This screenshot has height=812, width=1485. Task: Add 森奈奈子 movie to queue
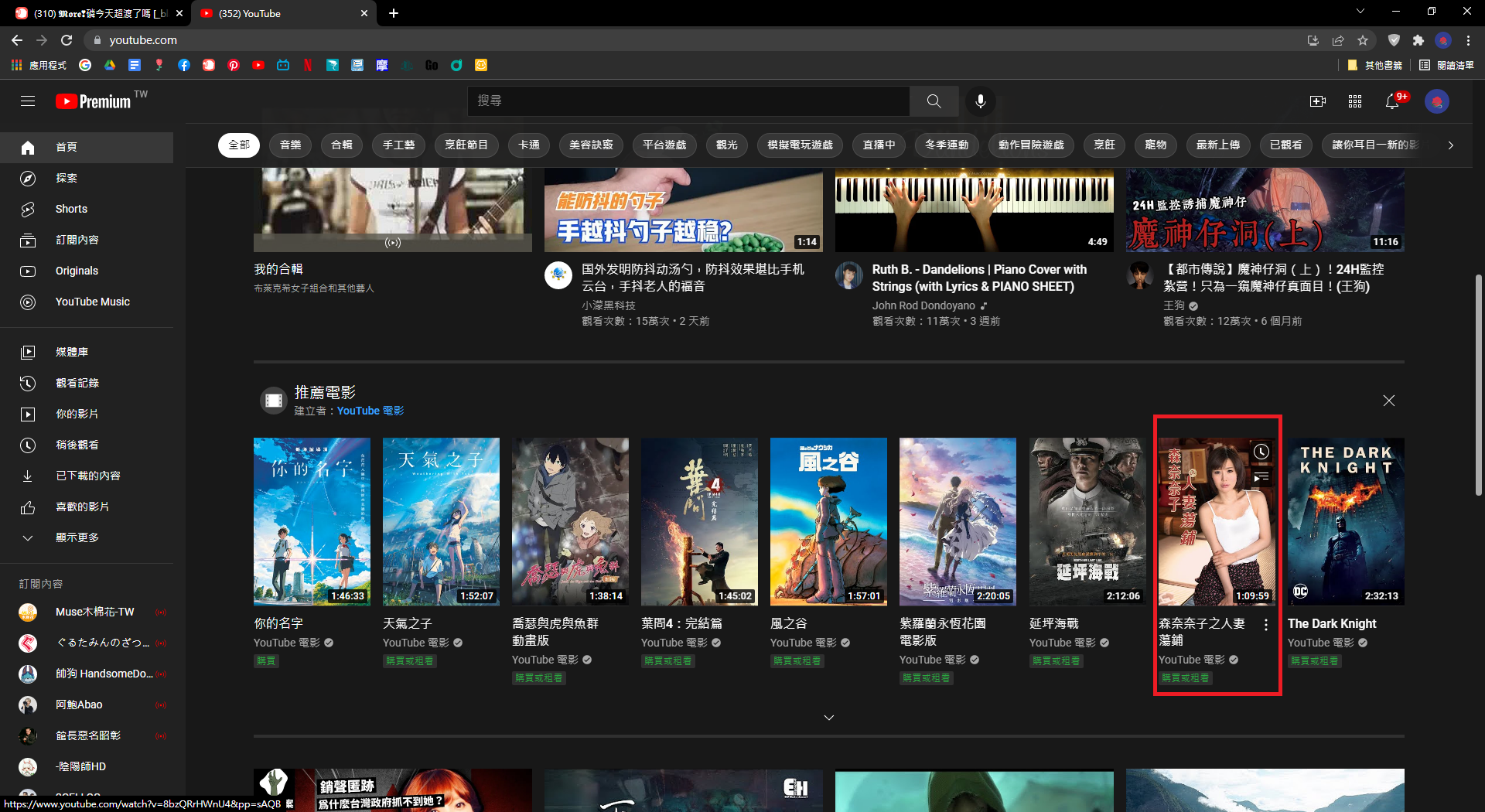(x=1261, y=477)
